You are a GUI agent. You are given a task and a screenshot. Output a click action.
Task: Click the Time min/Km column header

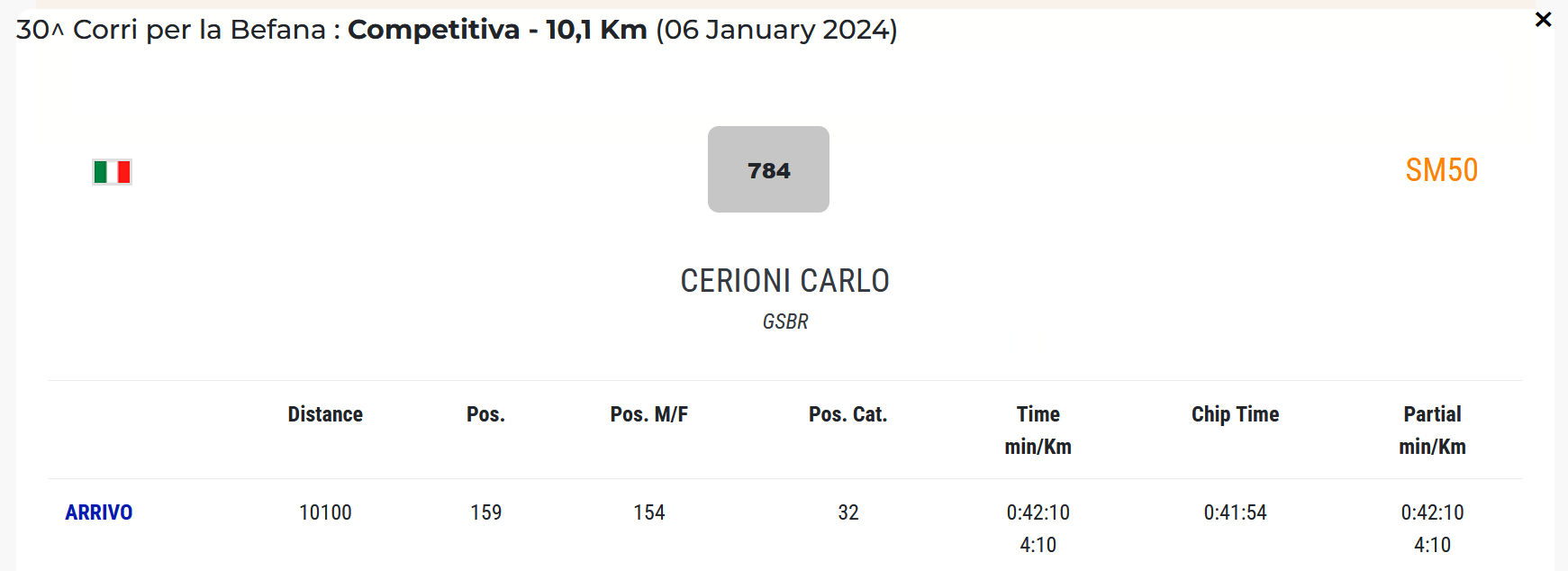click(x=1038, y=430)
